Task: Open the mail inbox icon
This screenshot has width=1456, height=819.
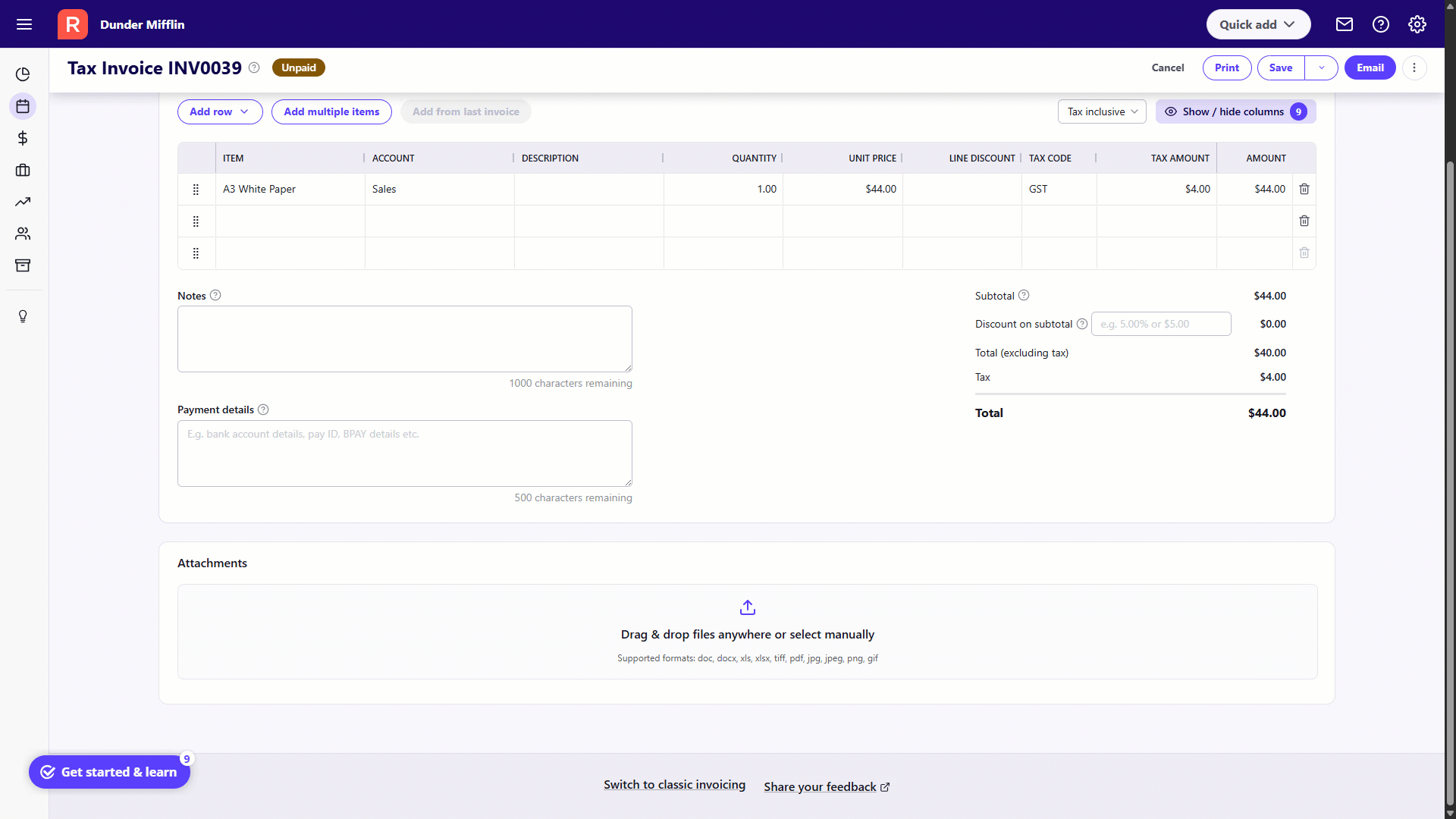Action: [x=1345, y=24]
